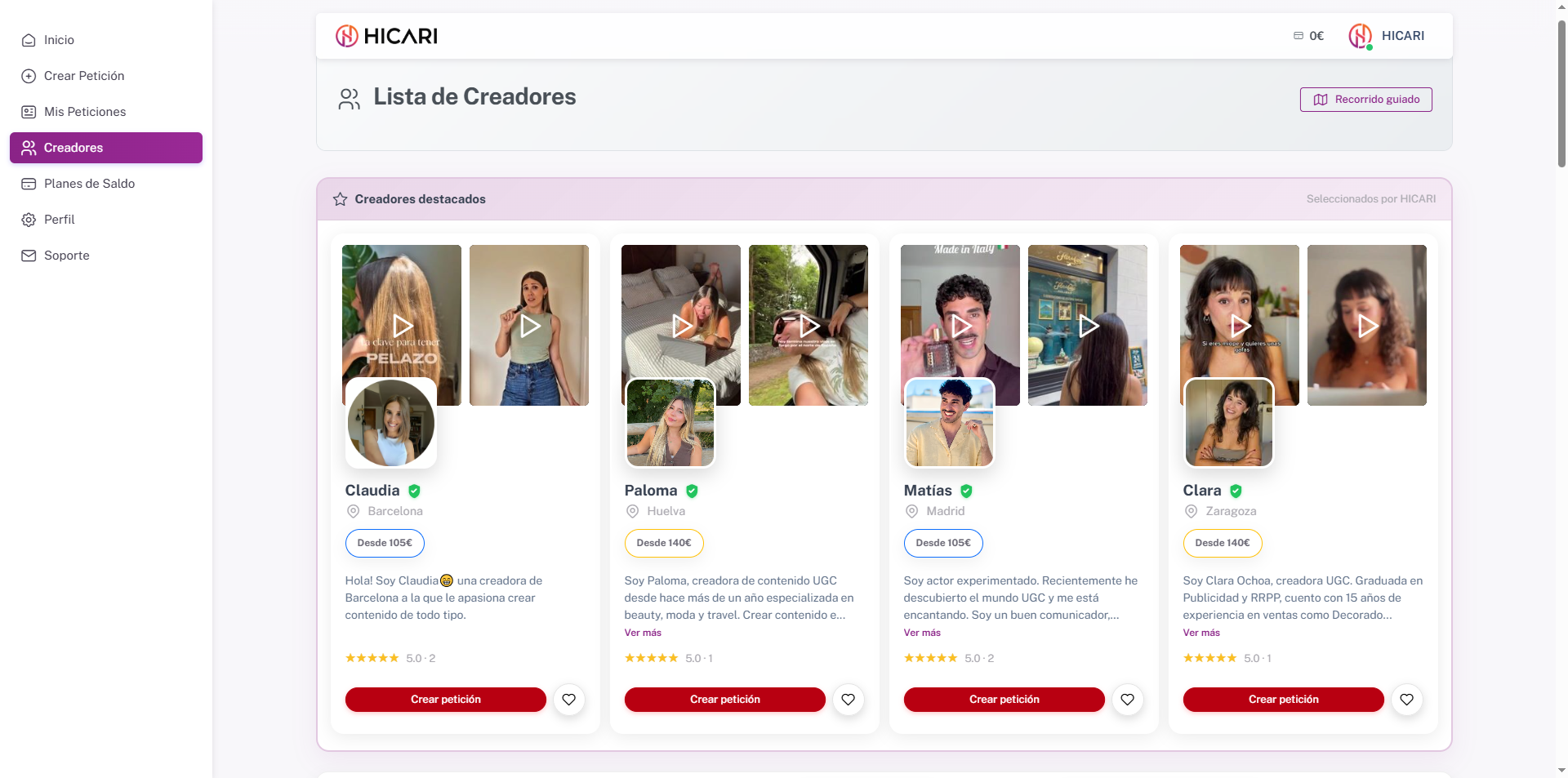Toggle the heart favorite for Paloma
This screenshot has height=778, width=1568.
[849, 700]
